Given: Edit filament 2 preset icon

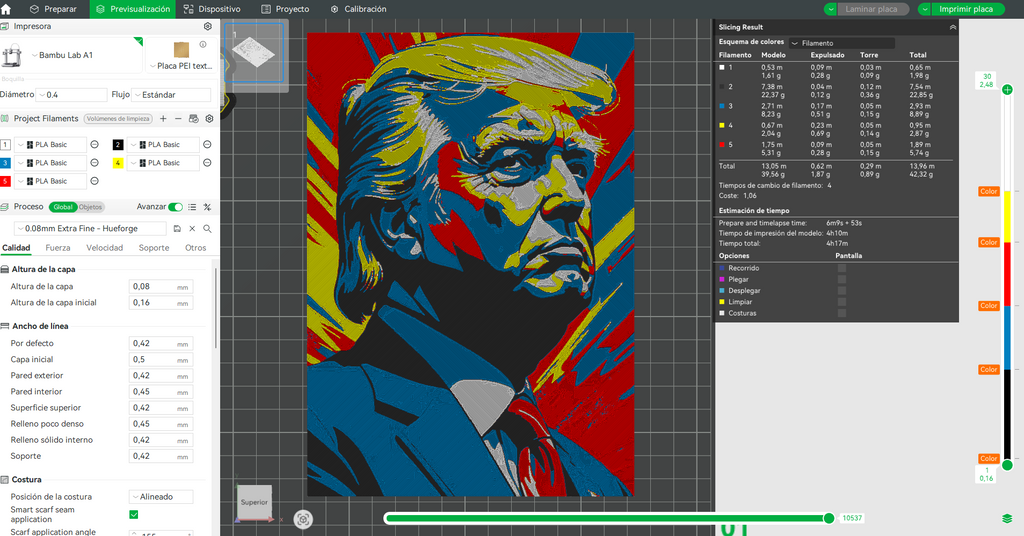Looking at the screenshot, I should point(207,144).
